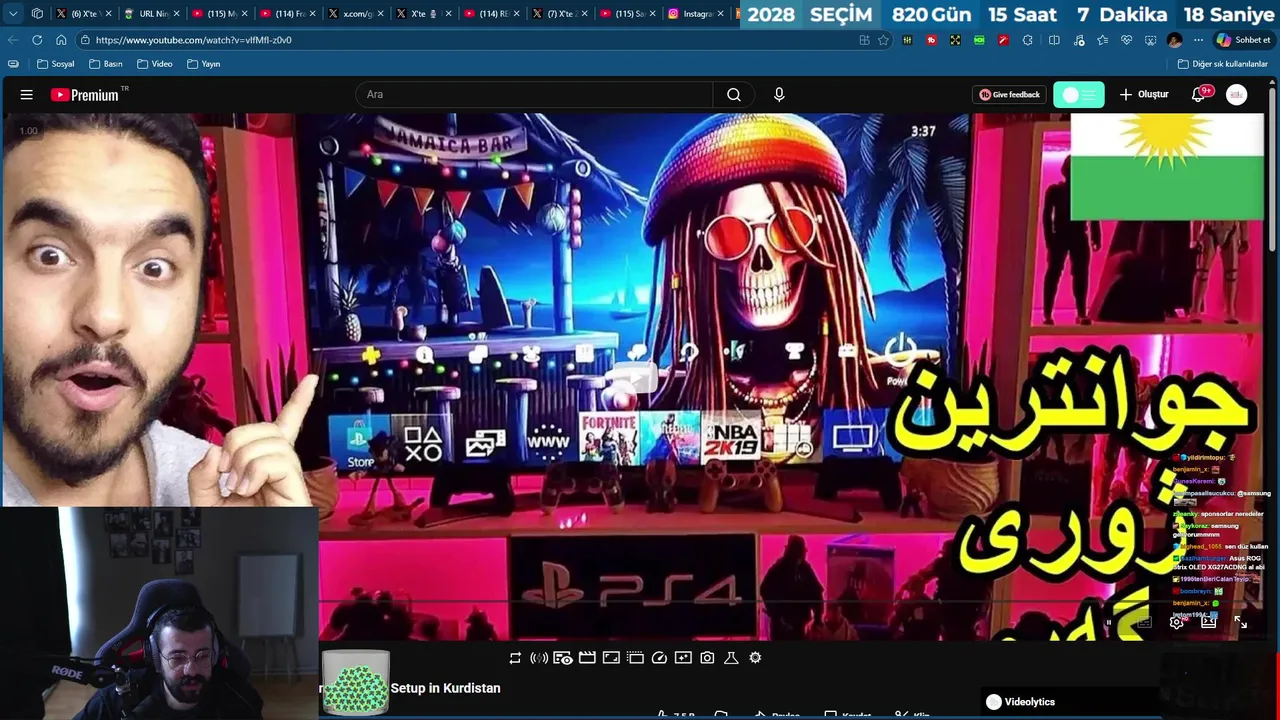The height and width of the screenshot is (720, 1280).
Task: Toggle split screen view in browser
Action: pyautogui.click(x=1054, y=40)
